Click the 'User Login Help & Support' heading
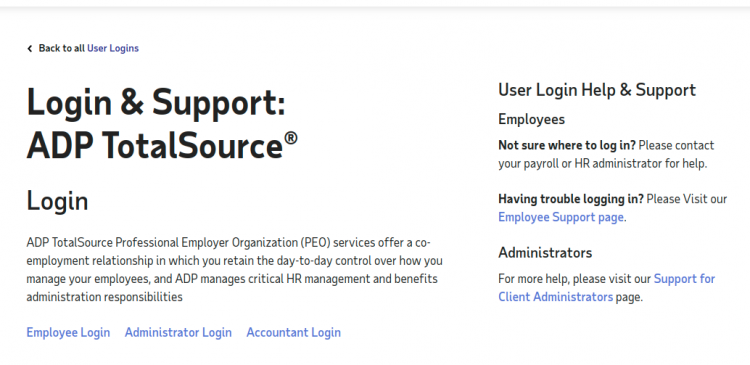The width and height of the screenshot is (750, 365). coord(597,90)
